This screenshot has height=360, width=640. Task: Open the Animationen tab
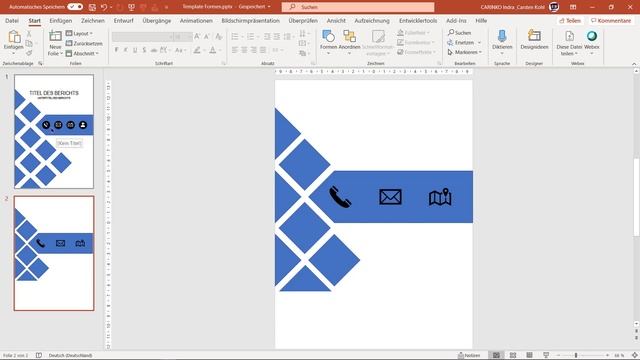[196, 20]
